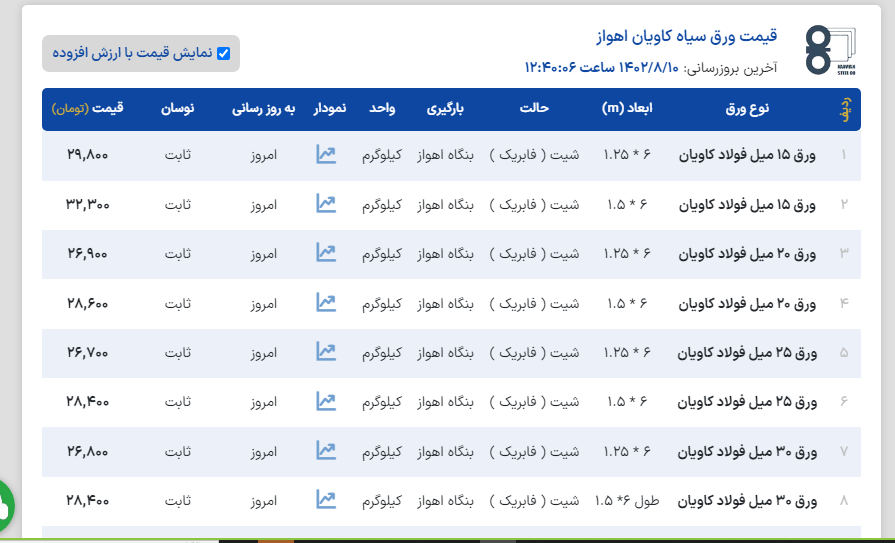Open price chart icon for row 1
Viewport: 895px width, 543px height.
(326, 155)
